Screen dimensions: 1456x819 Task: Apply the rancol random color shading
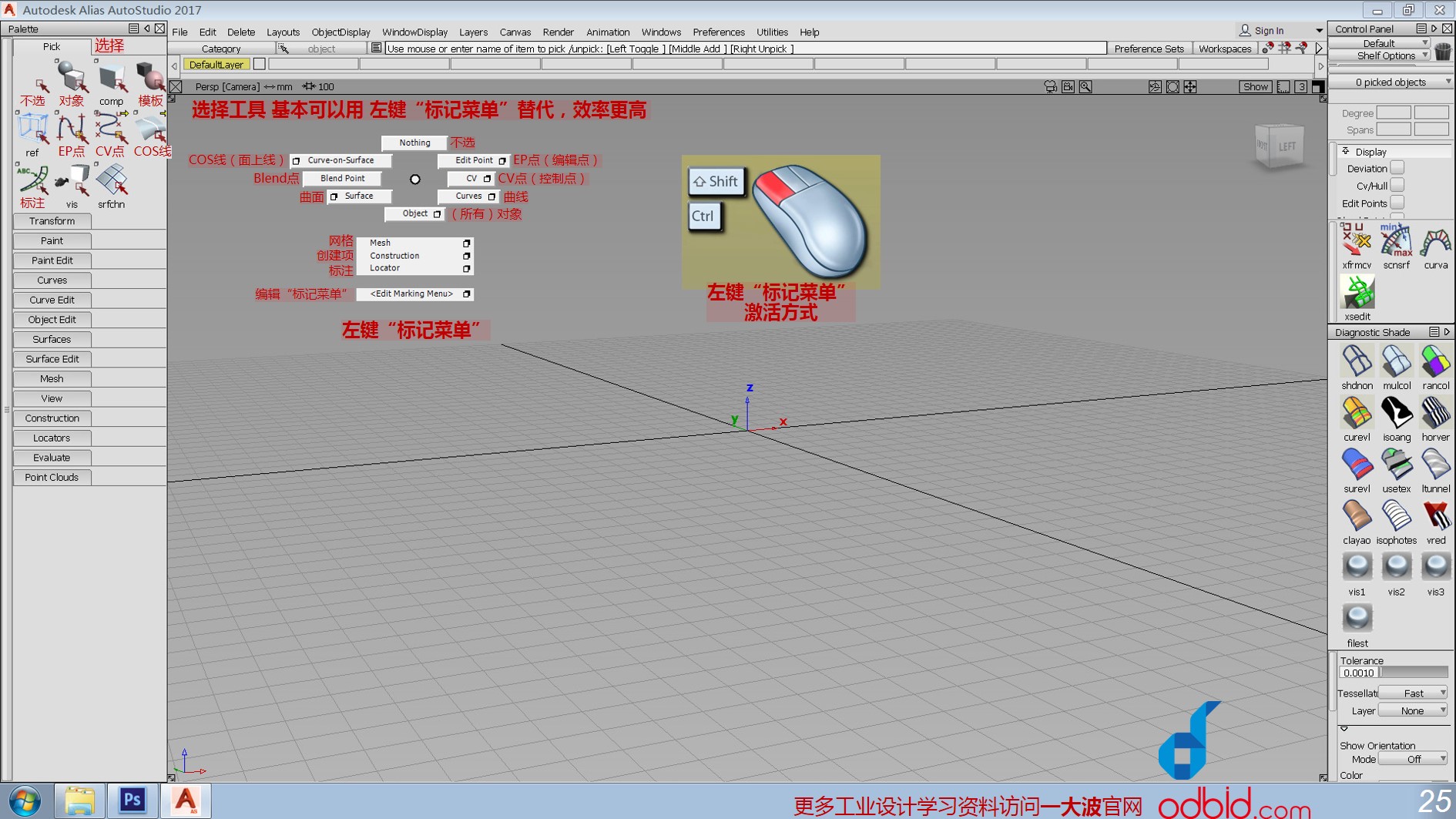point(1435,361)
